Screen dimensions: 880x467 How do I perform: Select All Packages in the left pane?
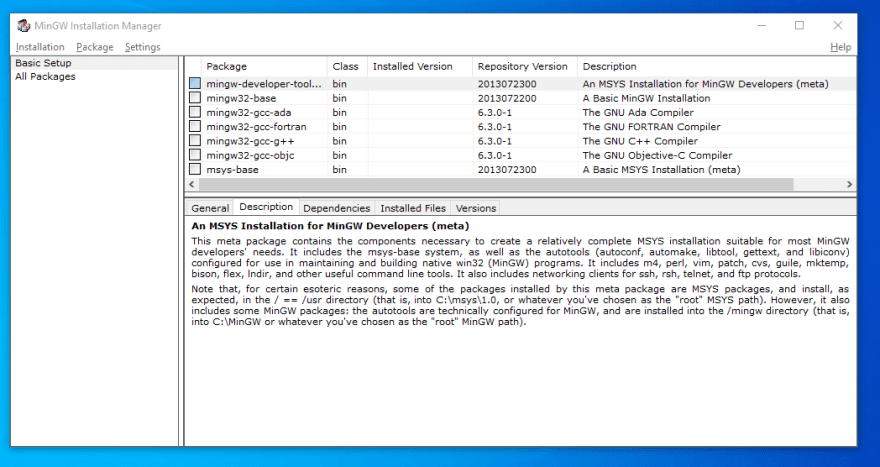(x=45, y=76)
